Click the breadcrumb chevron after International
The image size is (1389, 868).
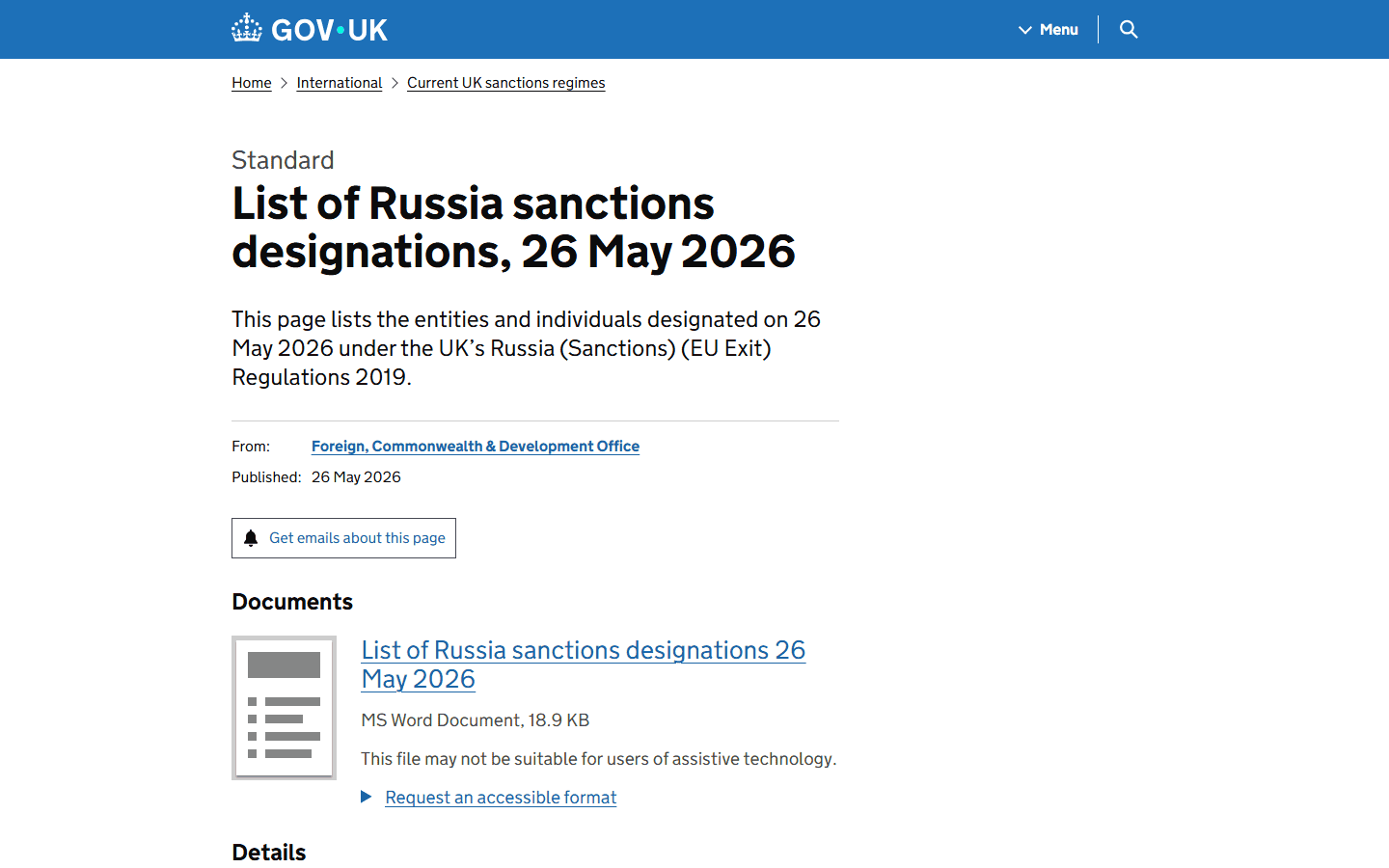(395, 83)
